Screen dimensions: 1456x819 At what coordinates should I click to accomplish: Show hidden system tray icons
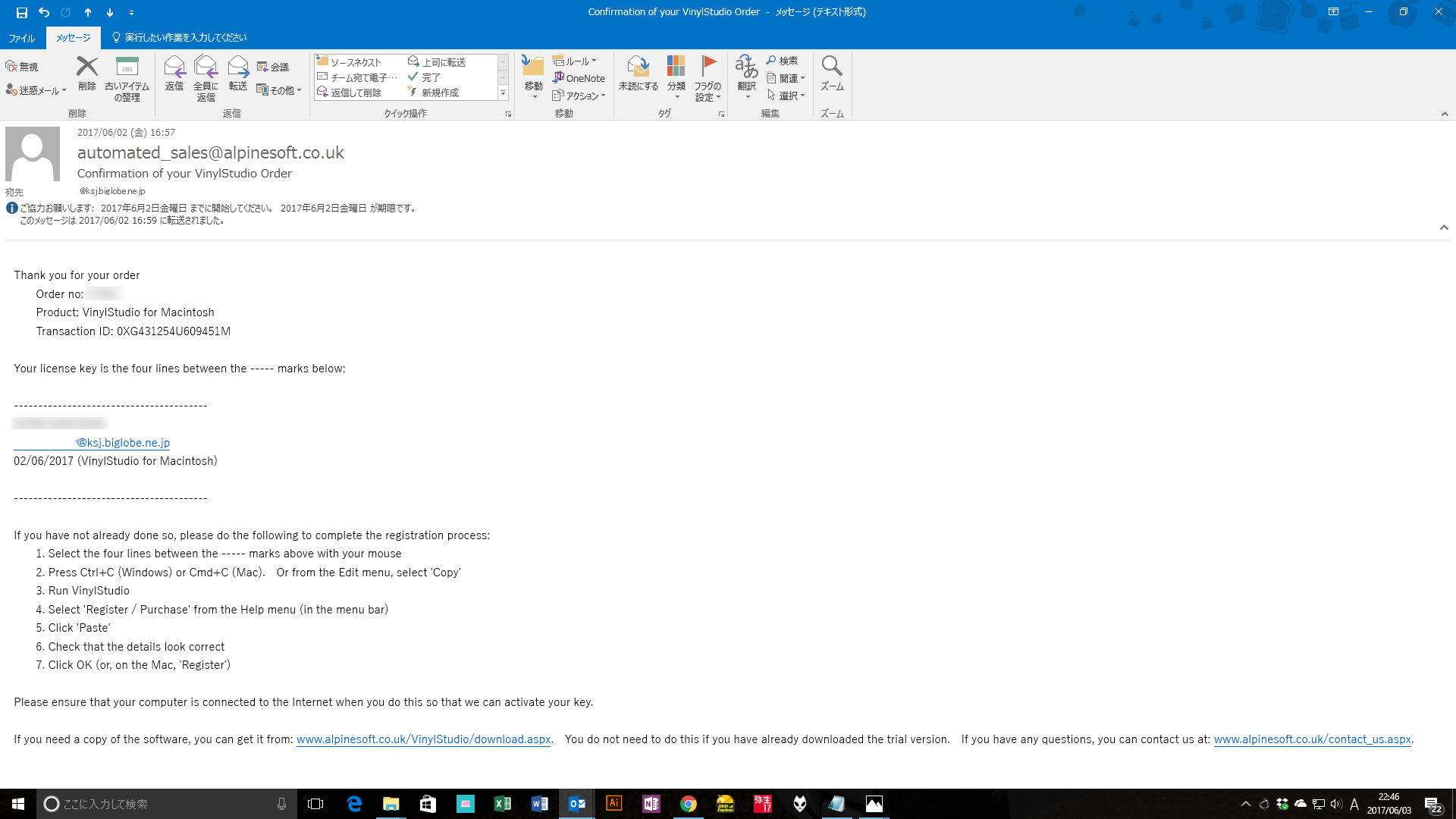(1245, 804)
